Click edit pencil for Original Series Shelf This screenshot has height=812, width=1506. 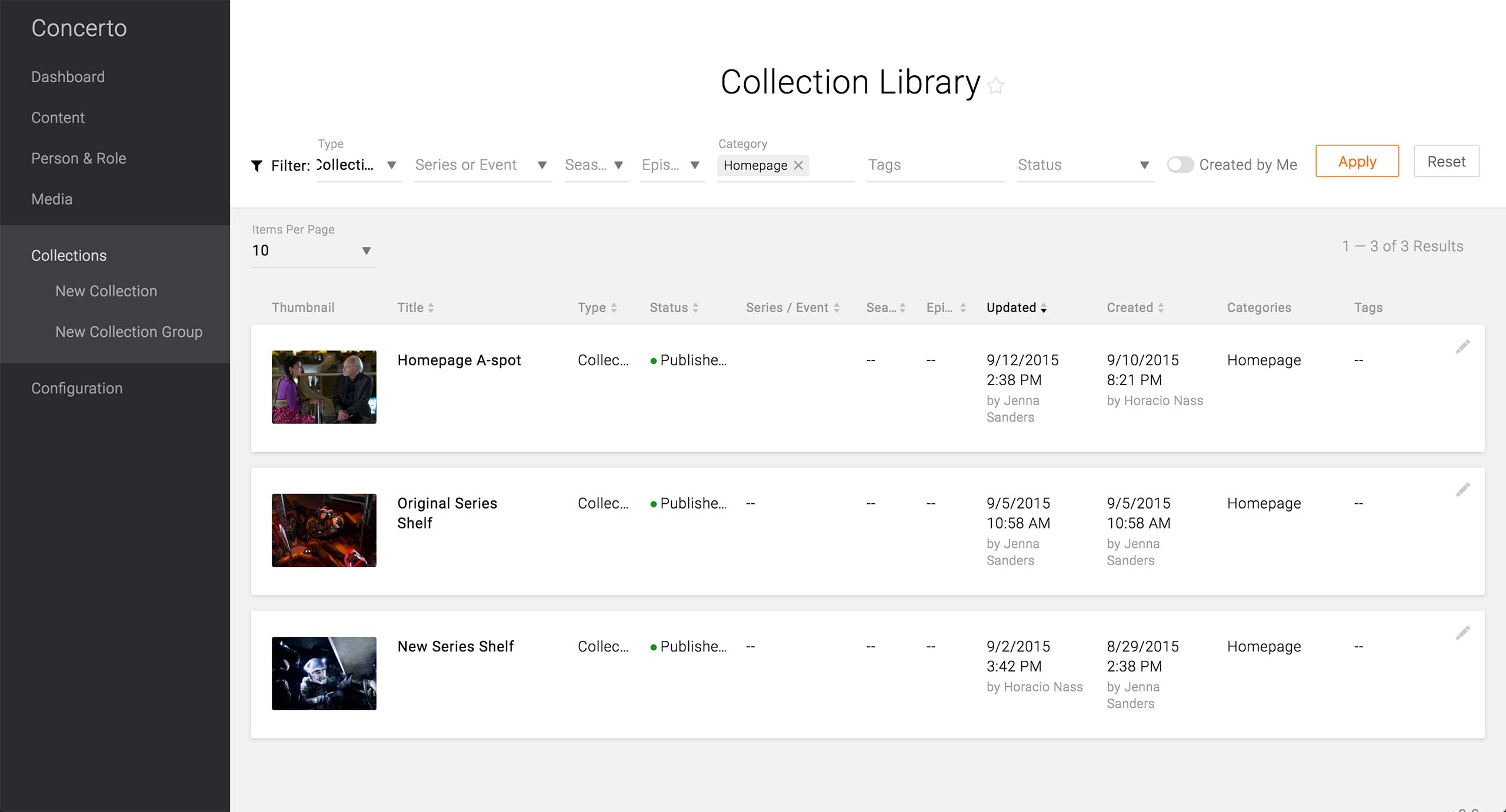tap(1462, 489)
